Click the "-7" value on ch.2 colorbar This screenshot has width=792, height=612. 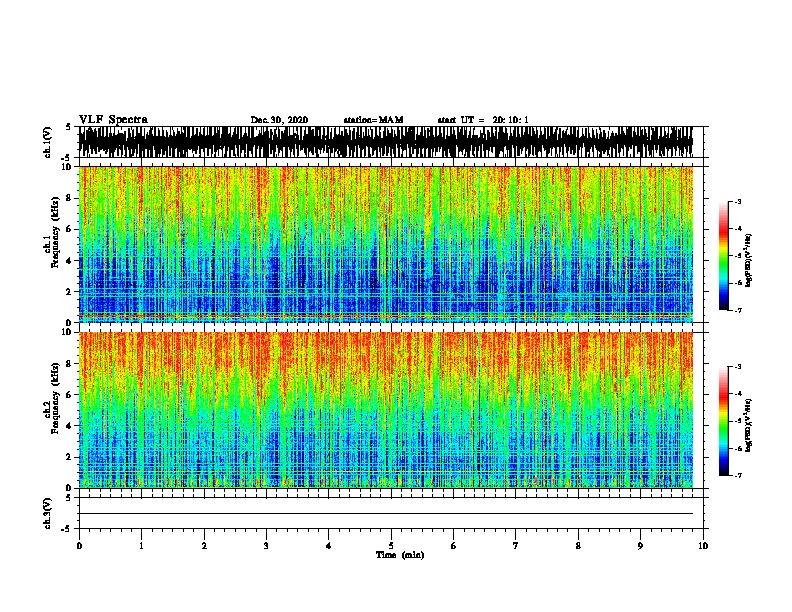(x=738, y=476)
